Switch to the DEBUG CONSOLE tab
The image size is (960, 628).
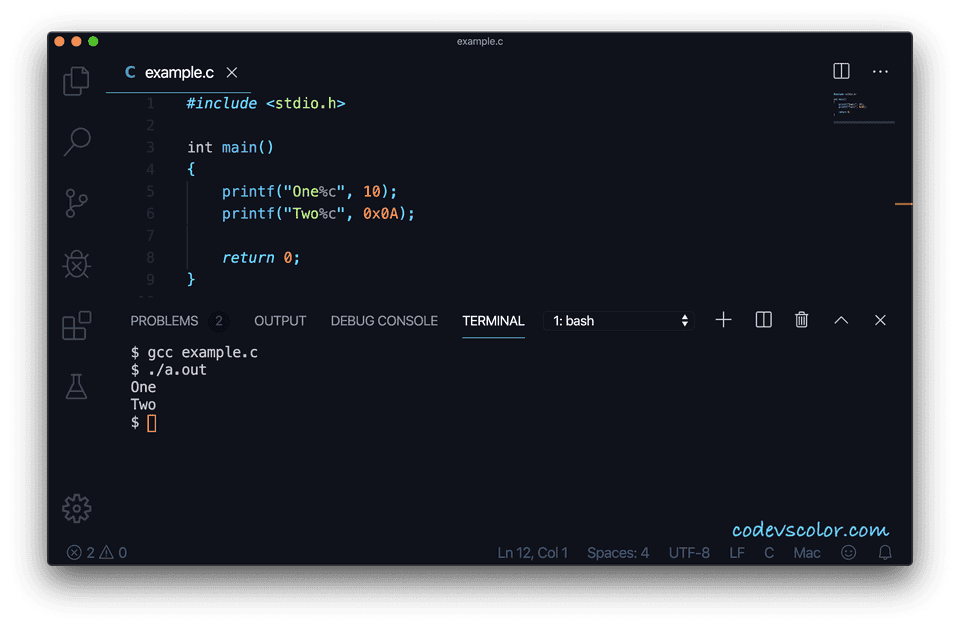[384, 321]
